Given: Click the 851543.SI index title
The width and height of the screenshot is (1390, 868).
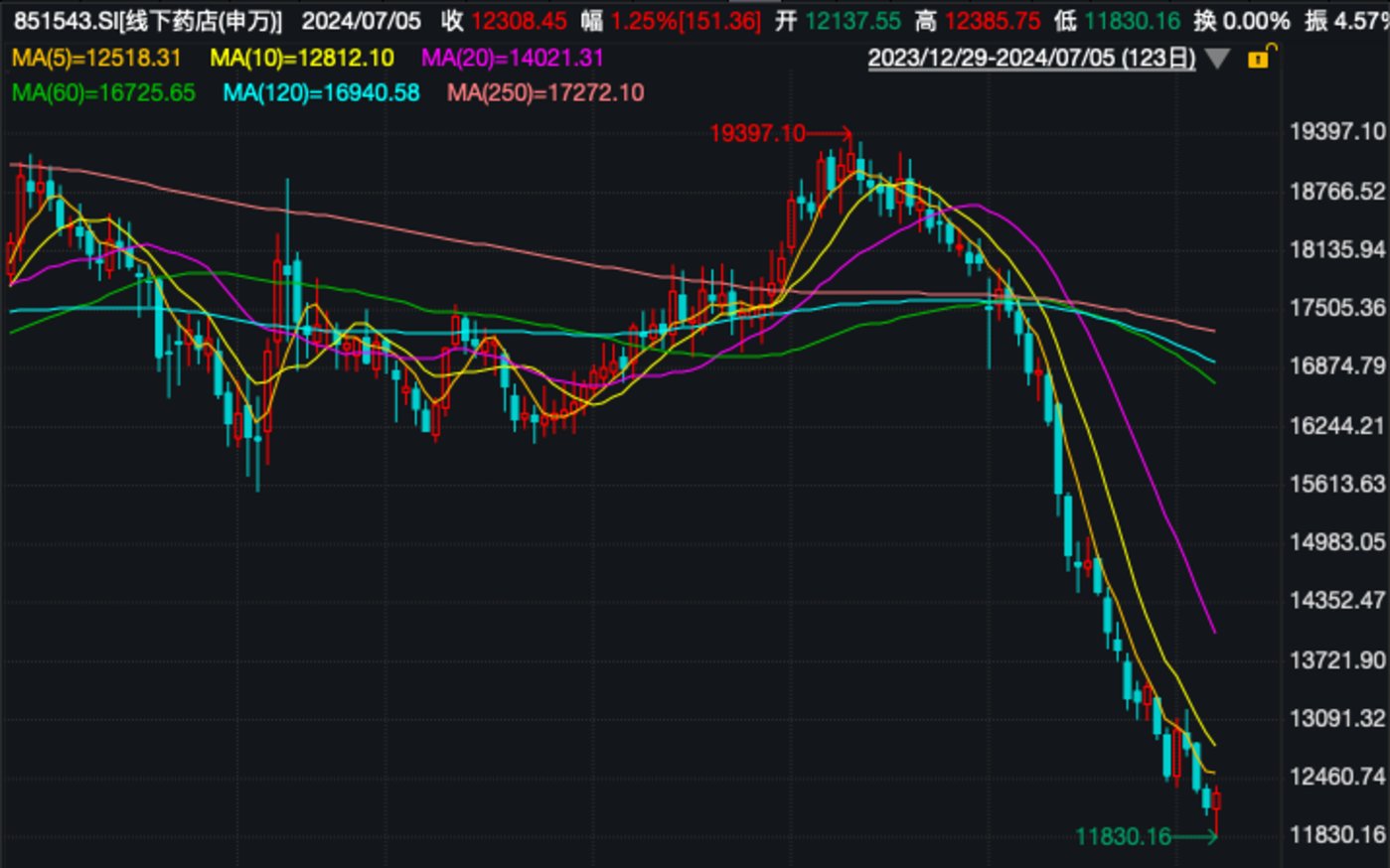Looking at the screenshot, I should [x=148, y=21].
